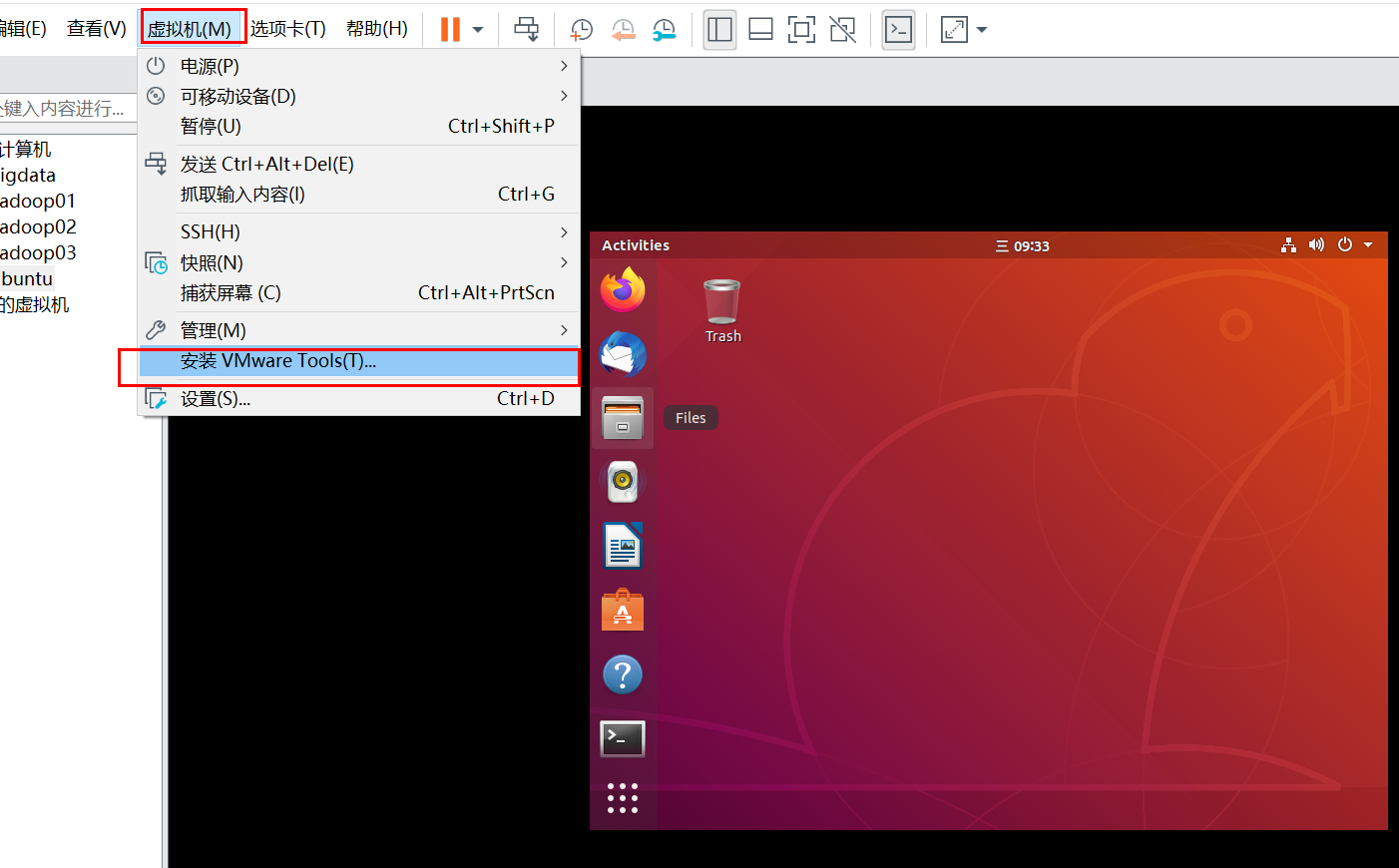Viewport: 1399px width, 868px height.
Task: Toggle the thumbnail bar view icon
Action: (760, 29)
